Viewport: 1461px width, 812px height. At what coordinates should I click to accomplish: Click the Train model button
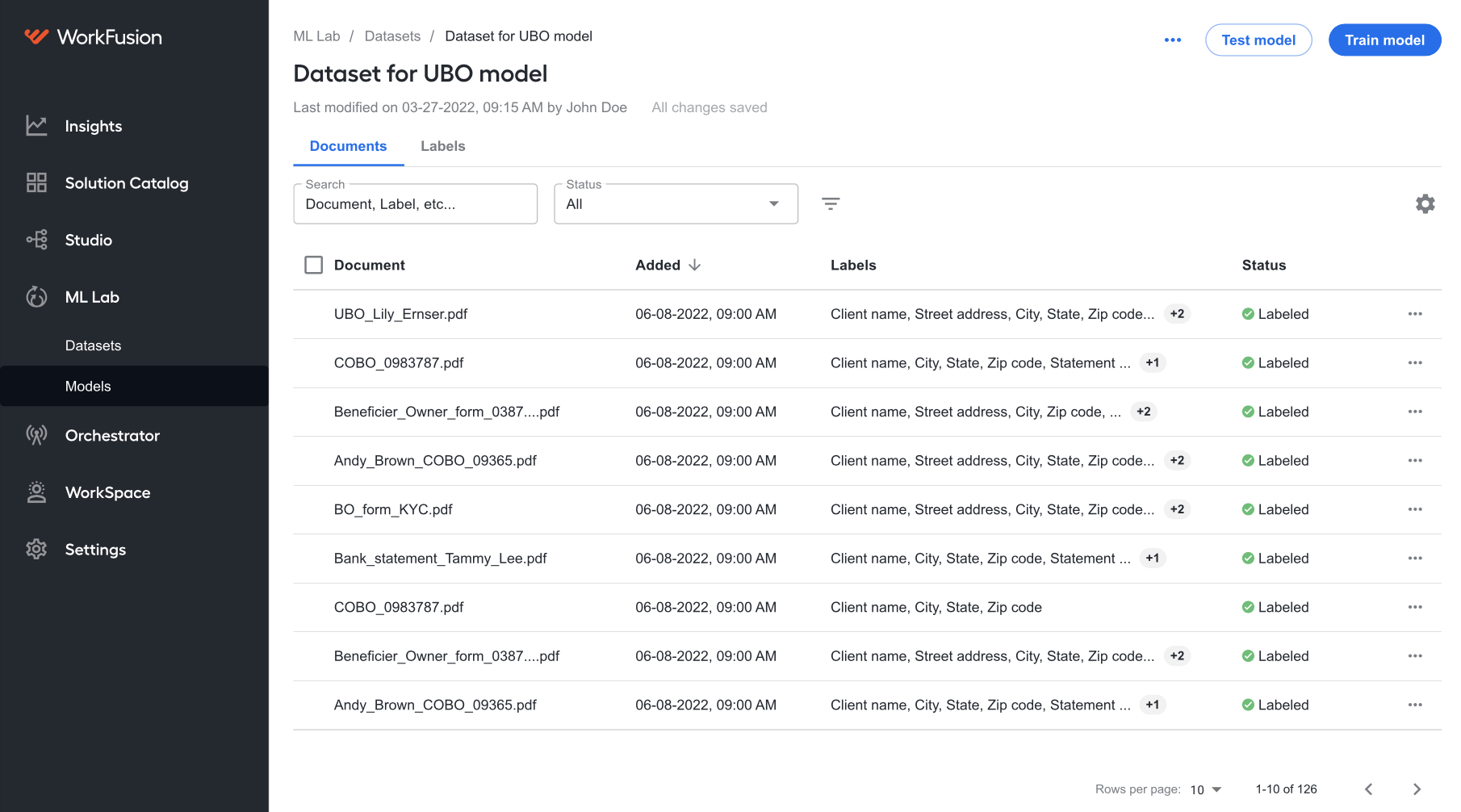[x=1384, y=40]
